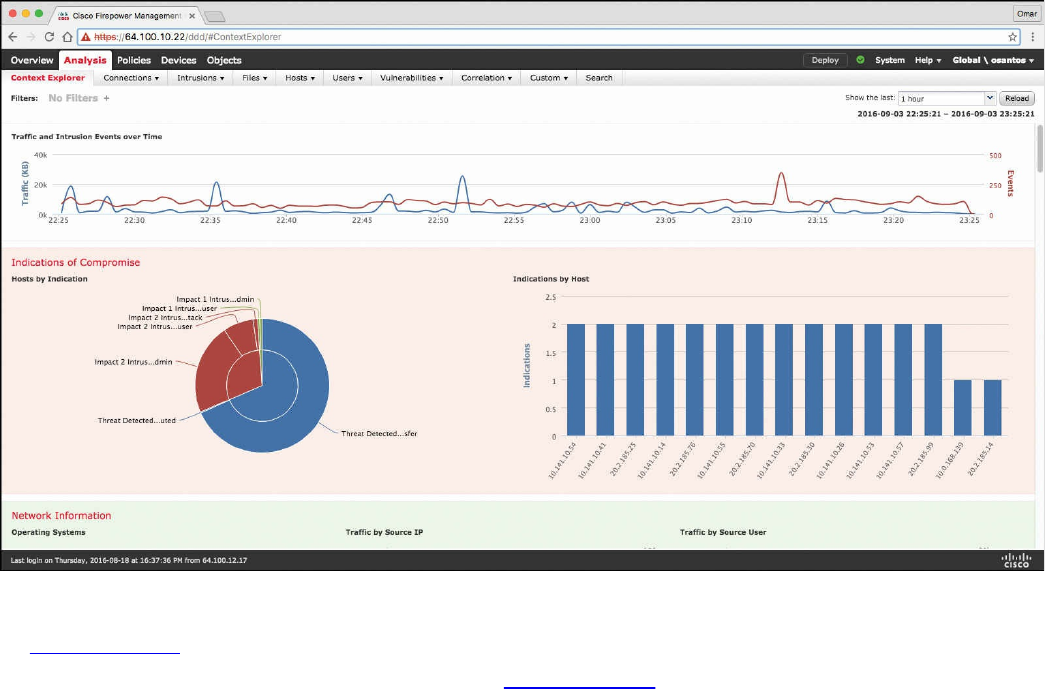The height and width of the screenshot is (689, 1045).
Task: Click the bar for host 20.2.185.25
Action: coord(635,380)
